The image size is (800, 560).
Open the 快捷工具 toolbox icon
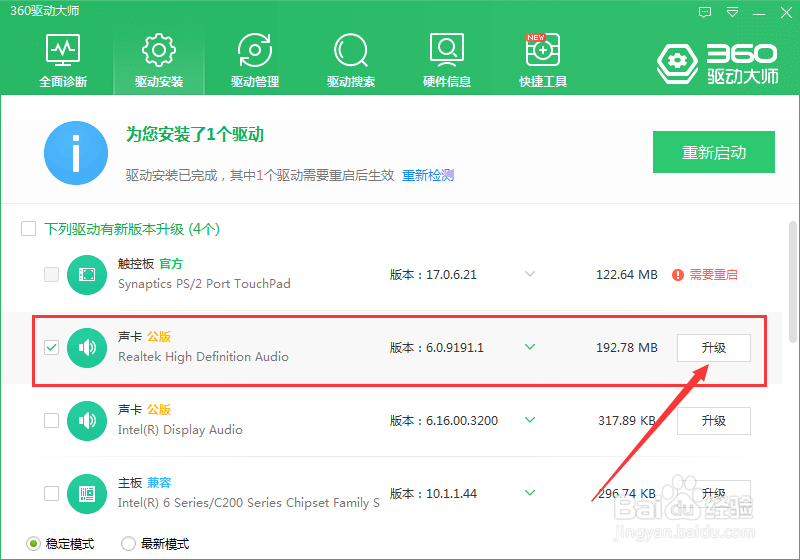[543, 49]
